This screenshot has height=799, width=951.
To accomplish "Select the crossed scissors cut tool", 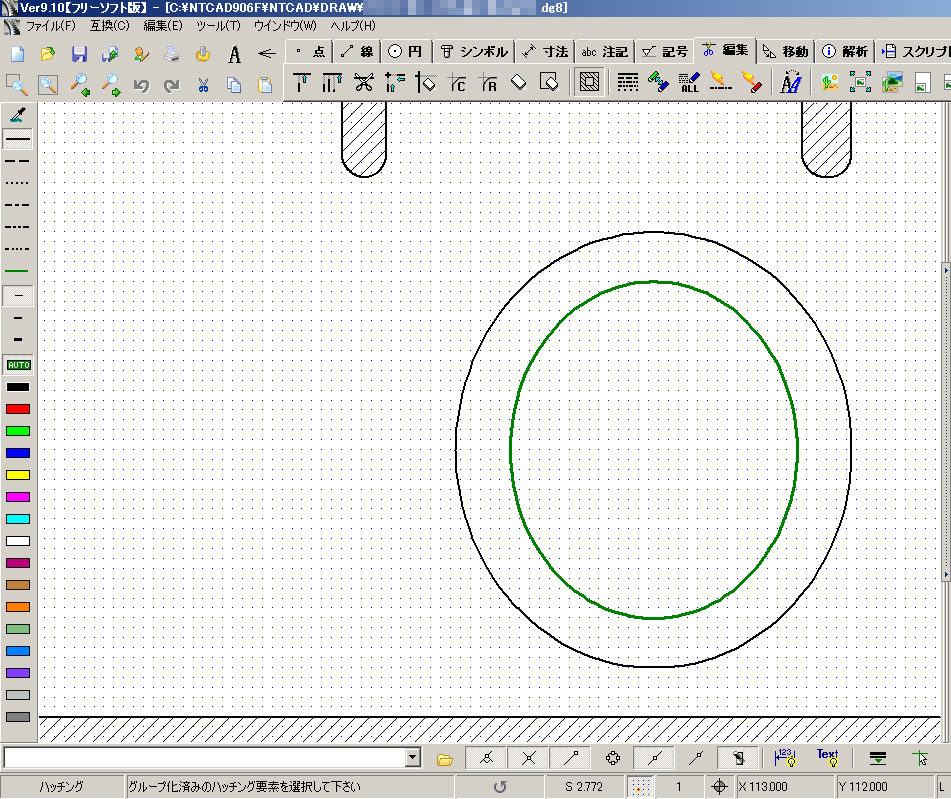I will pos(363,82).
